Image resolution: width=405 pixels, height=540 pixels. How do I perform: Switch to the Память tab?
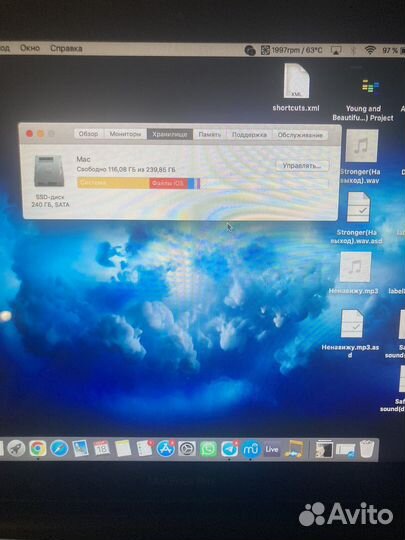pyautogui.click(x=209, y=135)
